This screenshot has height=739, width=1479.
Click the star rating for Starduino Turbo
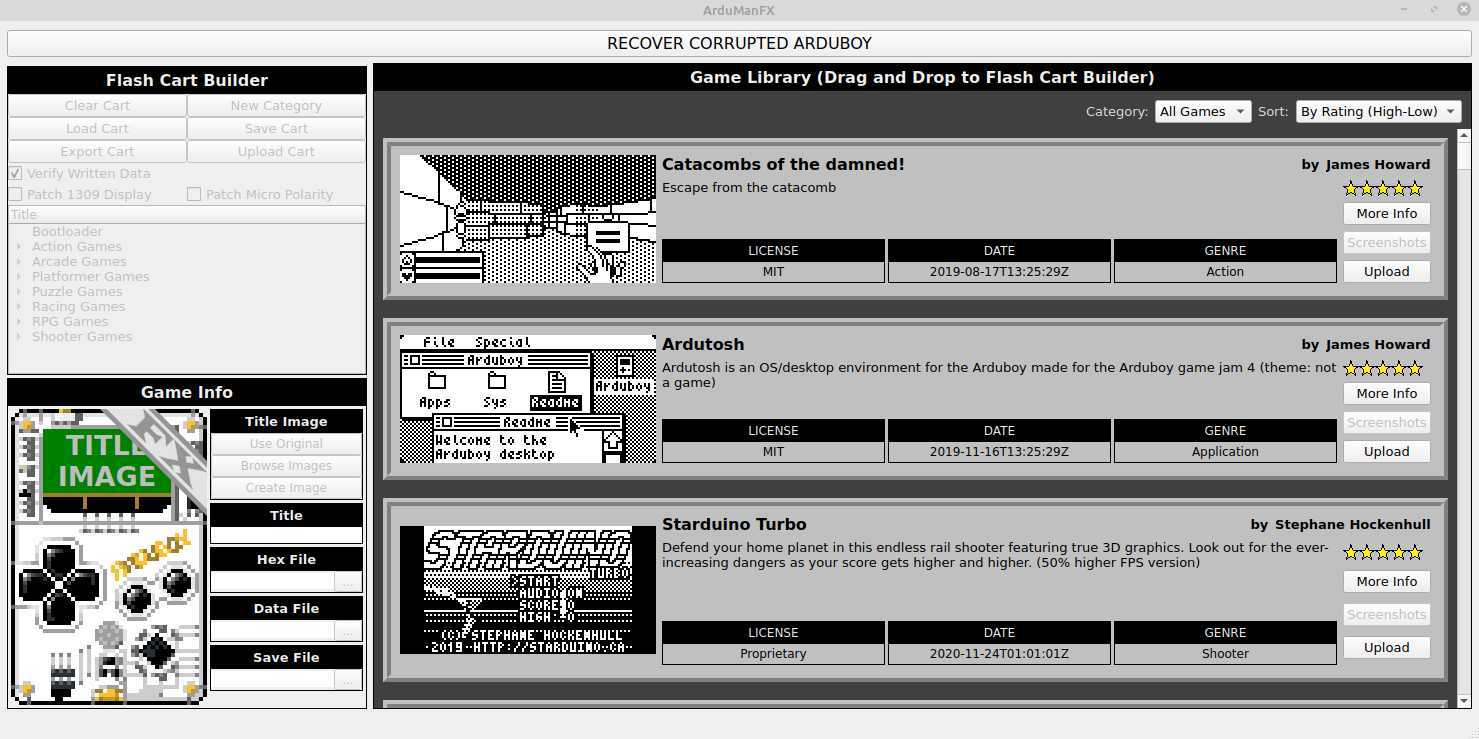click(1382, 552)
